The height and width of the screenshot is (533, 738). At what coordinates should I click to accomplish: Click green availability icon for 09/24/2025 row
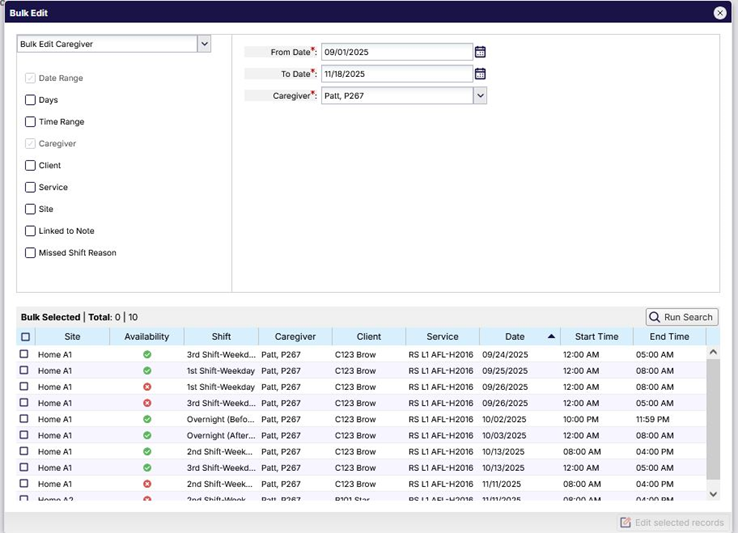click(x=147, y=355)
